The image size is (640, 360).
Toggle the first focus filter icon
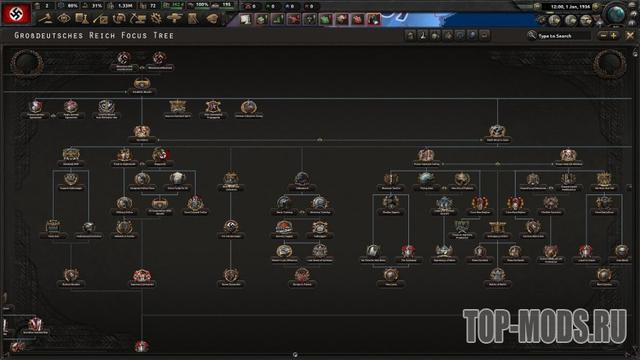411,36
